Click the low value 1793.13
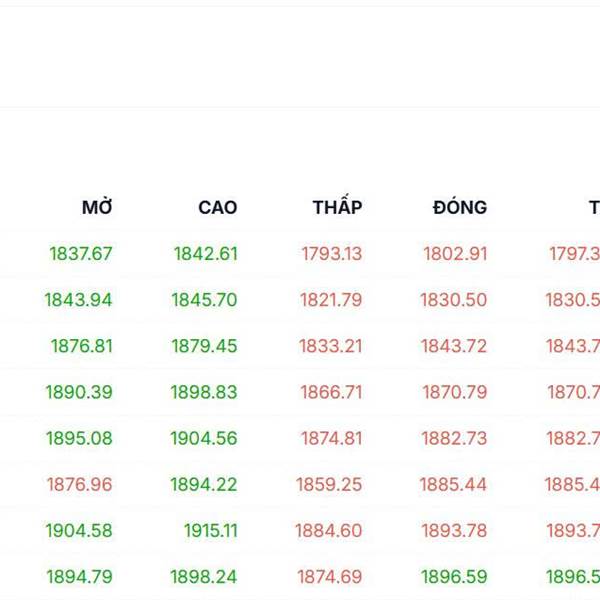 point(332,254)
